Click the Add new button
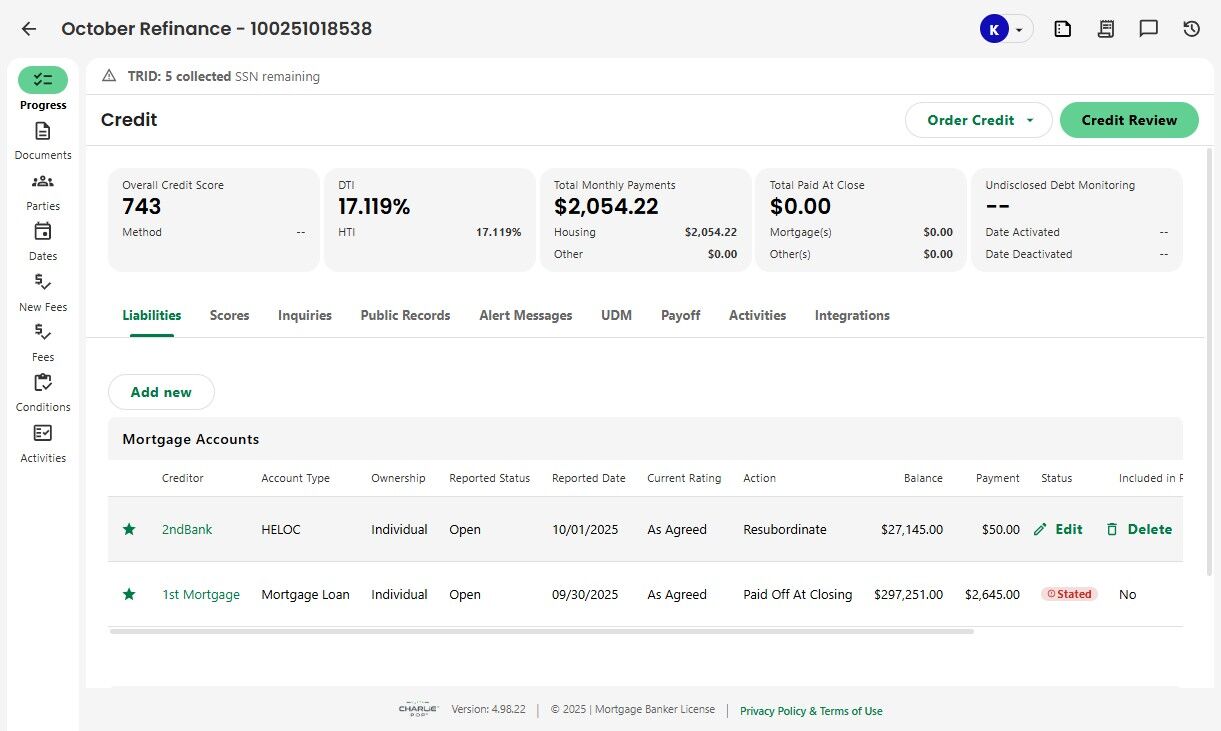1221x731 pixels. 161,392
